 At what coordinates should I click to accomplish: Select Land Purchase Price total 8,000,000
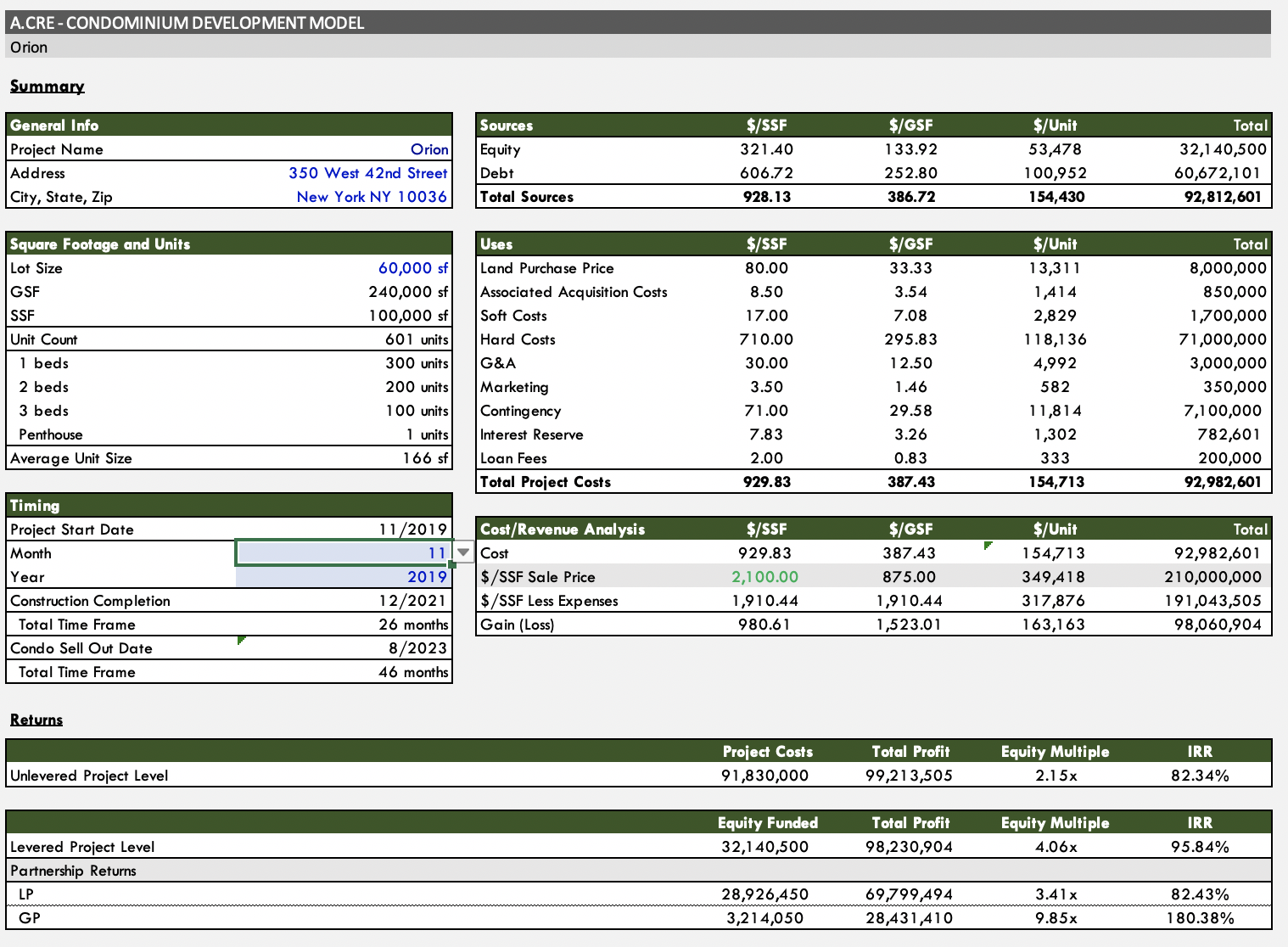(1228, 268)
